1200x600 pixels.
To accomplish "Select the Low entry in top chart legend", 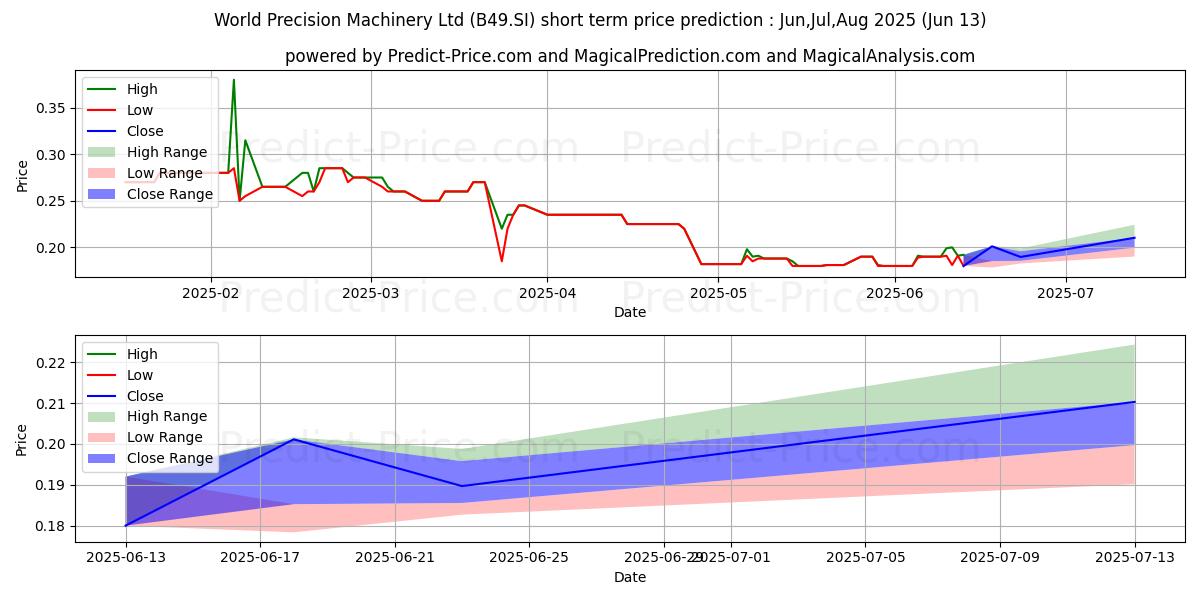I will click(141, 110).
